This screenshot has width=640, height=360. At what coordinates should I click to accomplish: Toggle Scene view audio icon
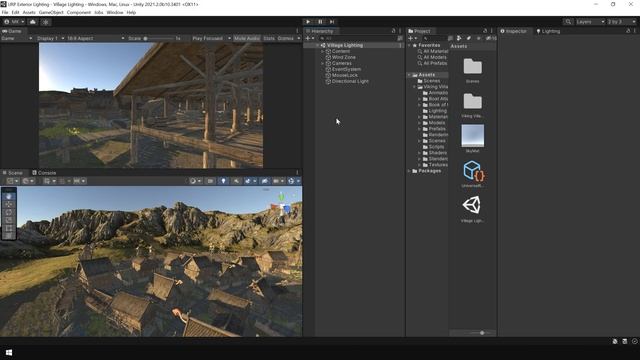pos(236,181)
